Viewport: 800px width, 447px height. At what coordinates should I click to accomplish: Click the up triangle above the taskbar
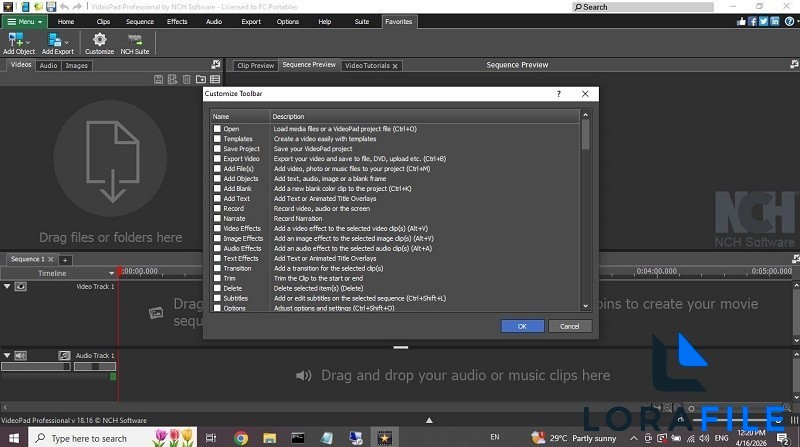point(429,420)
